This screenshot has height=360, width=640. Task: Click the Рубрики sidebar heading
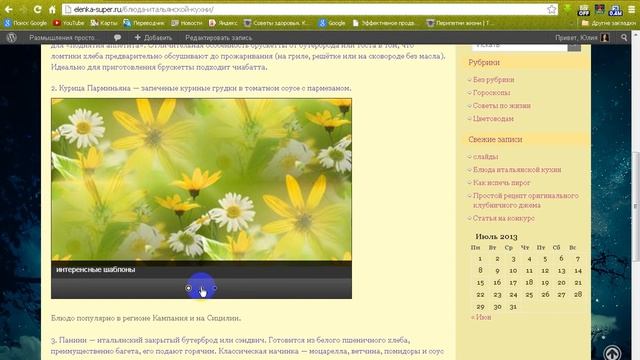point(484,62)
